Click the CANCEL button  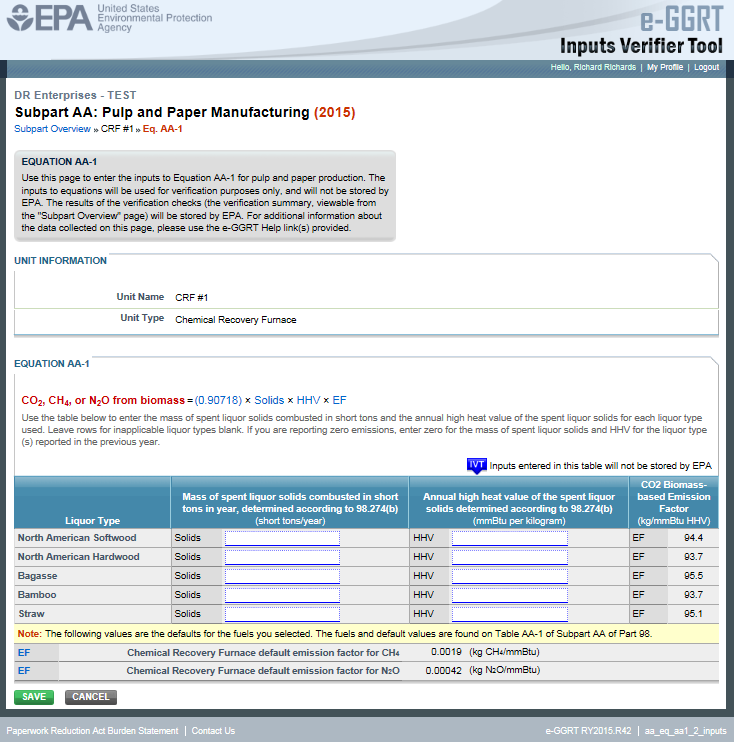[x=91, y=697]
